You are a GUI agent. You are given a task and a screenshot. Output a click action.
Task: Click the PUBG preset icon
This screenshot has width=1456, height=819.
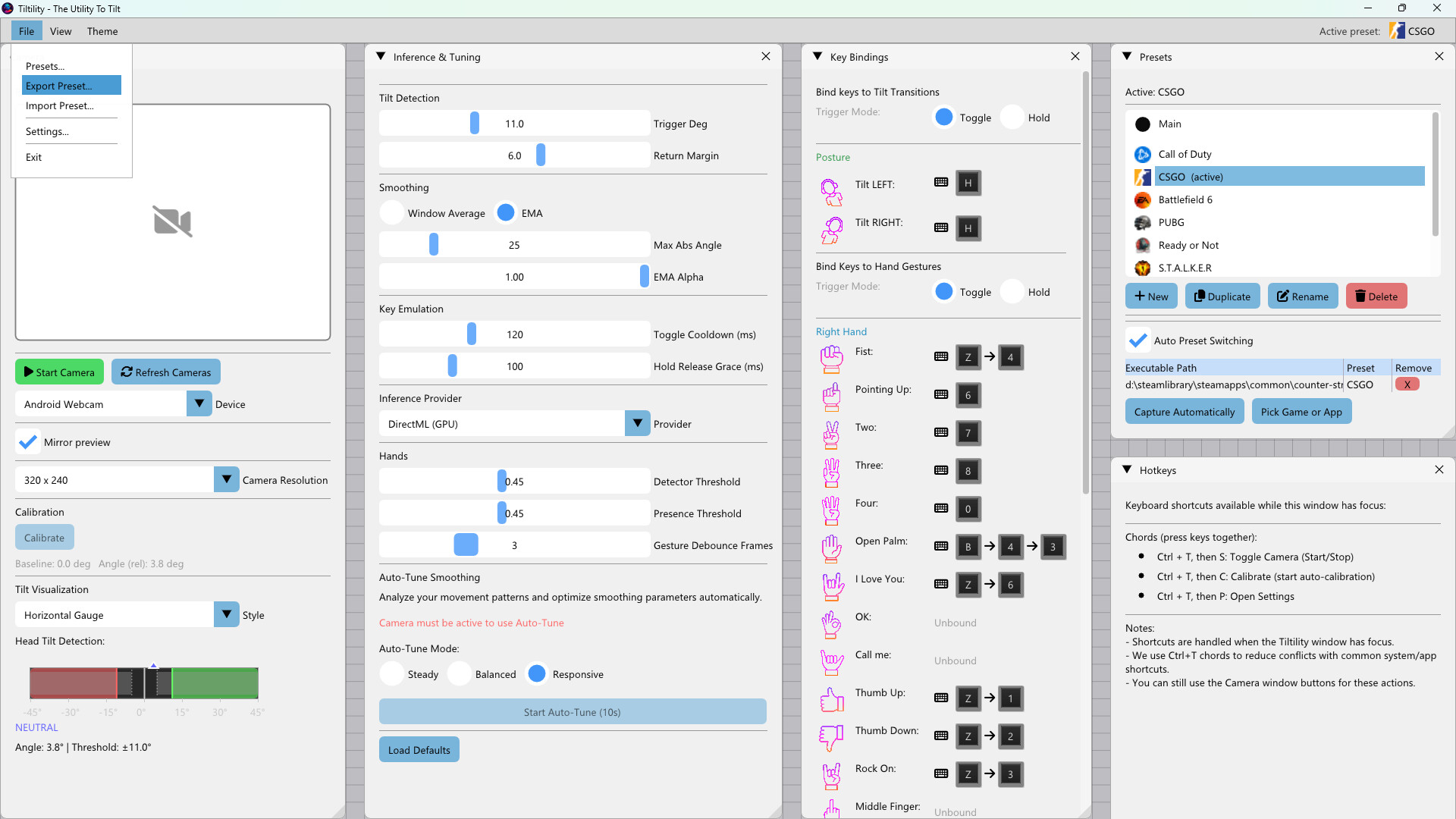[x=1143, y=222]
